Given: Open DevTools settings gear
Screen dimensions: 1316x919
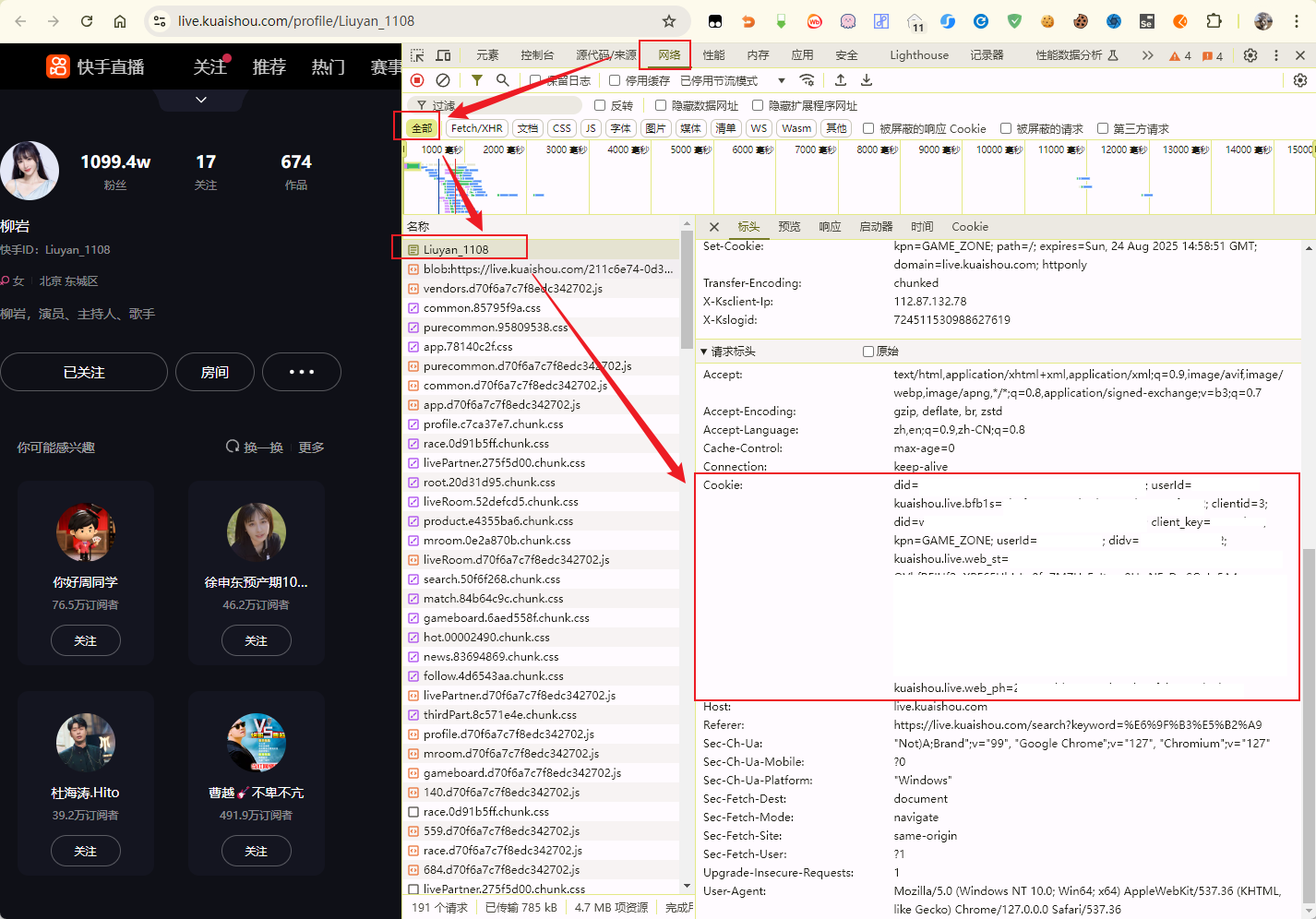Looking at the screenshot, I should pyautogui.click(x=1250, y=55).
